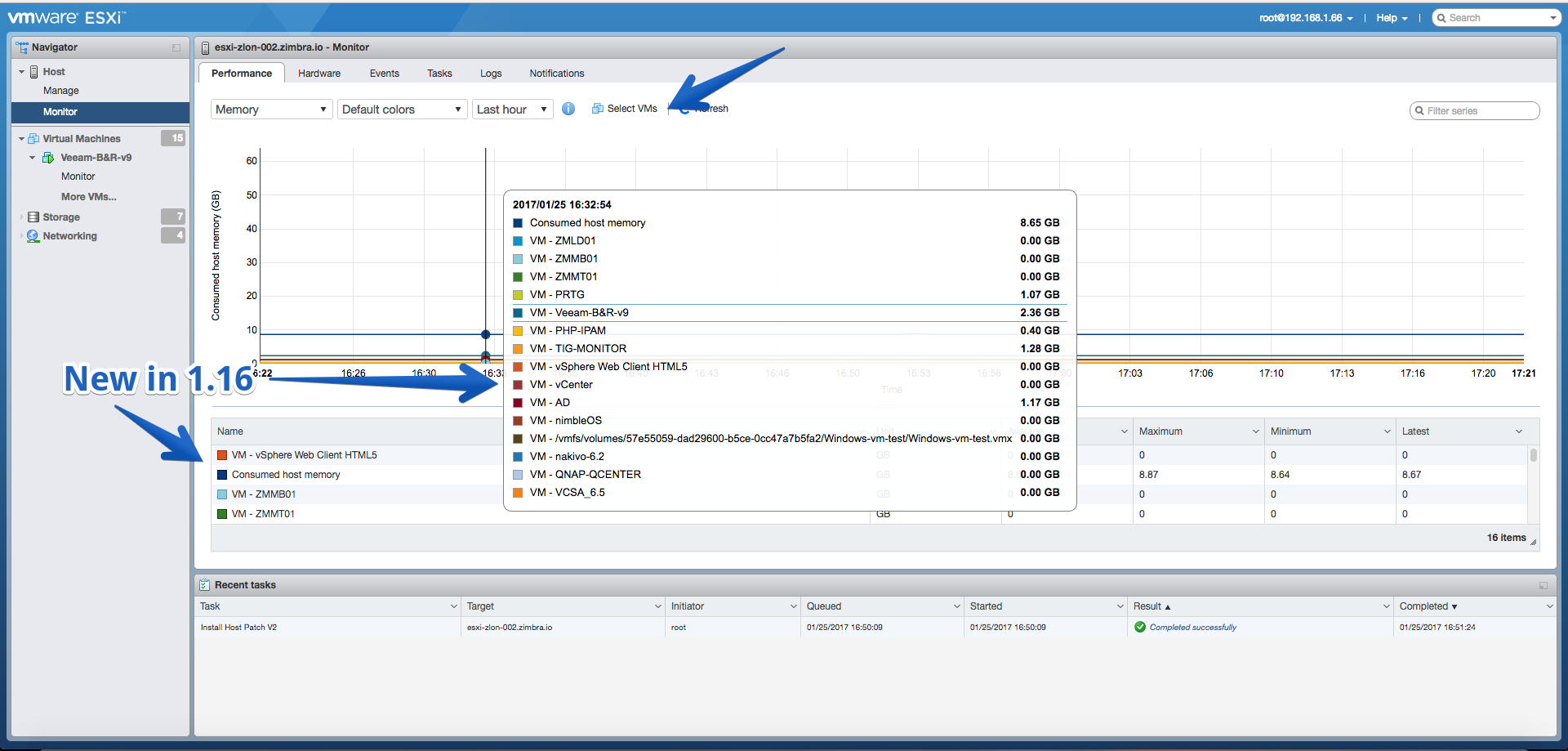Open the Memory metric dropdown
Screen dimensions: 1568x751
point(272,110)
